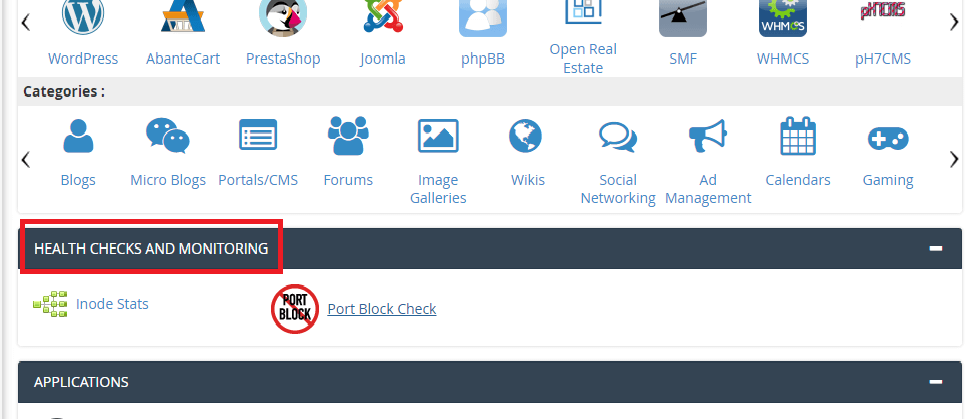Advance categories list with right arrow
This screenshot has height=419, width=975.
click(954, 160)
